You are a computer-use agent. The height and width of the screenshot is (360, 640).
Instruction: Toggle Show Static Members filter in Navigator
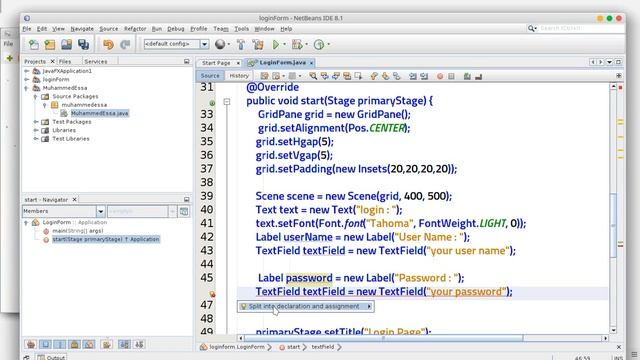point(60,344)
